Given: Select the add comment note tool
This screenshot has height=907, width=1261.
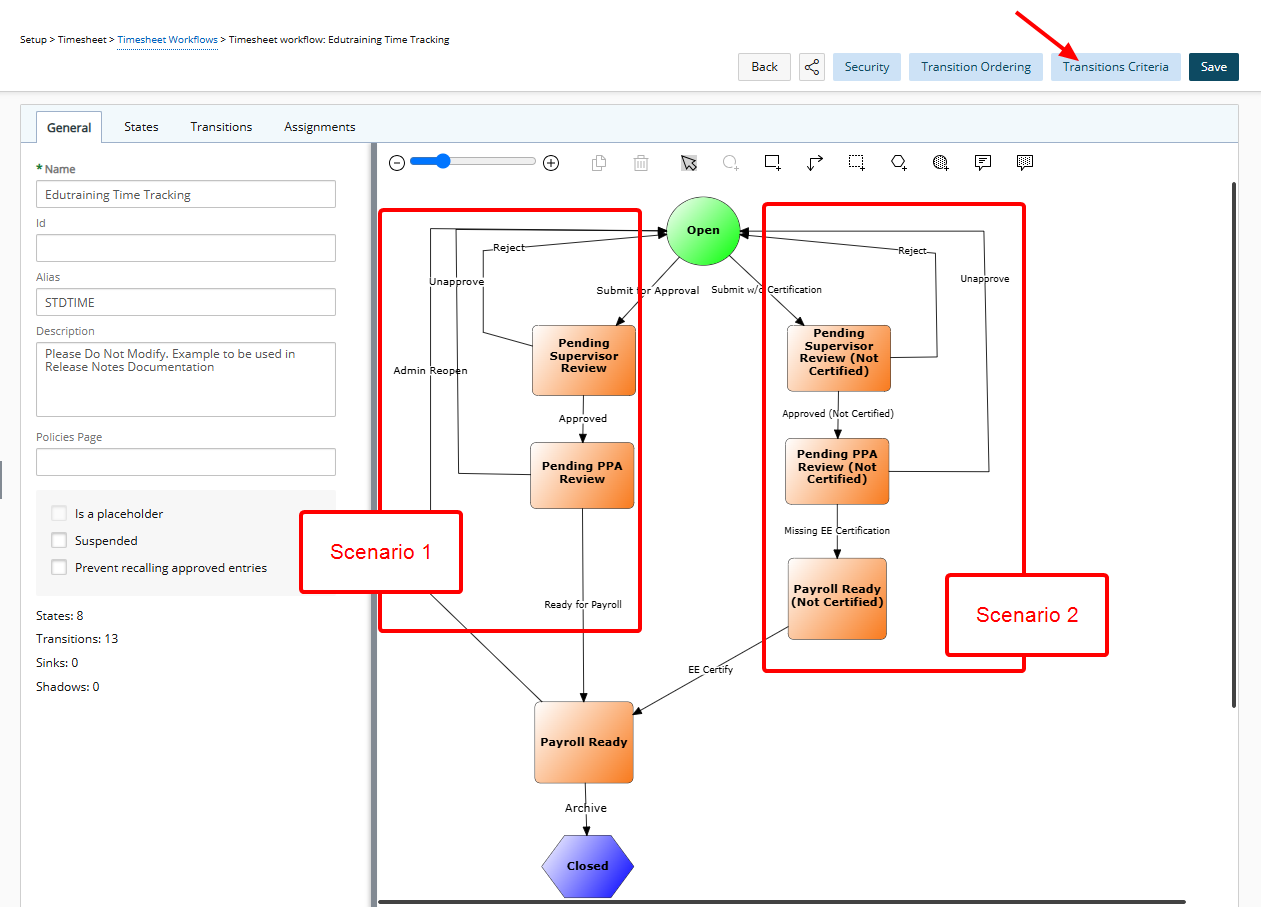Looking at the screenshot, I should pos(983,163).
